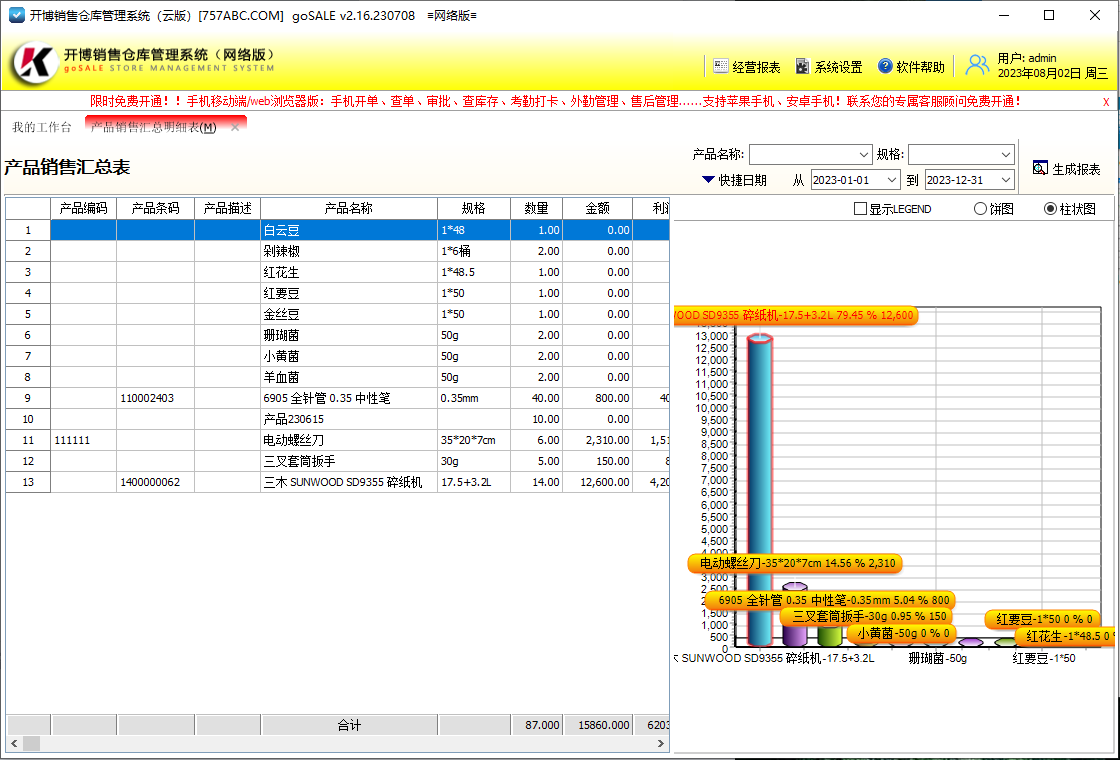The image size is (1120, 760).
Task: Click the app icon in title bar
Action: click(x=16, y=15)
